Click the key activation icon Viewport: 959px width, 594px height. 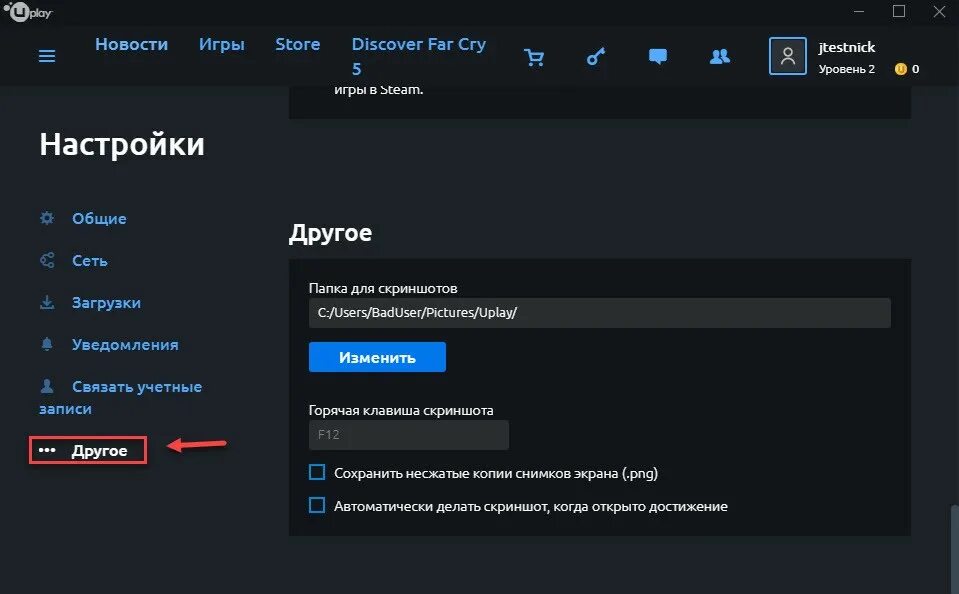tap(596, 57)
